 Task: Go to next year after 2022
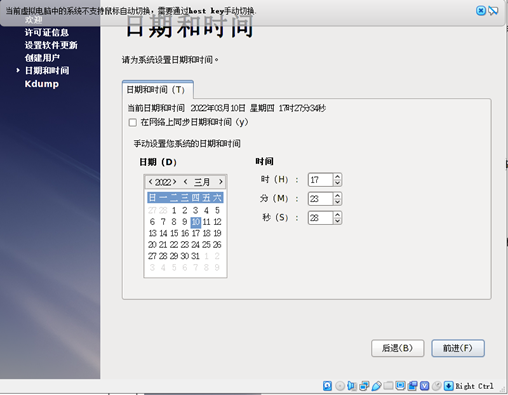click(x=174, y=182)
